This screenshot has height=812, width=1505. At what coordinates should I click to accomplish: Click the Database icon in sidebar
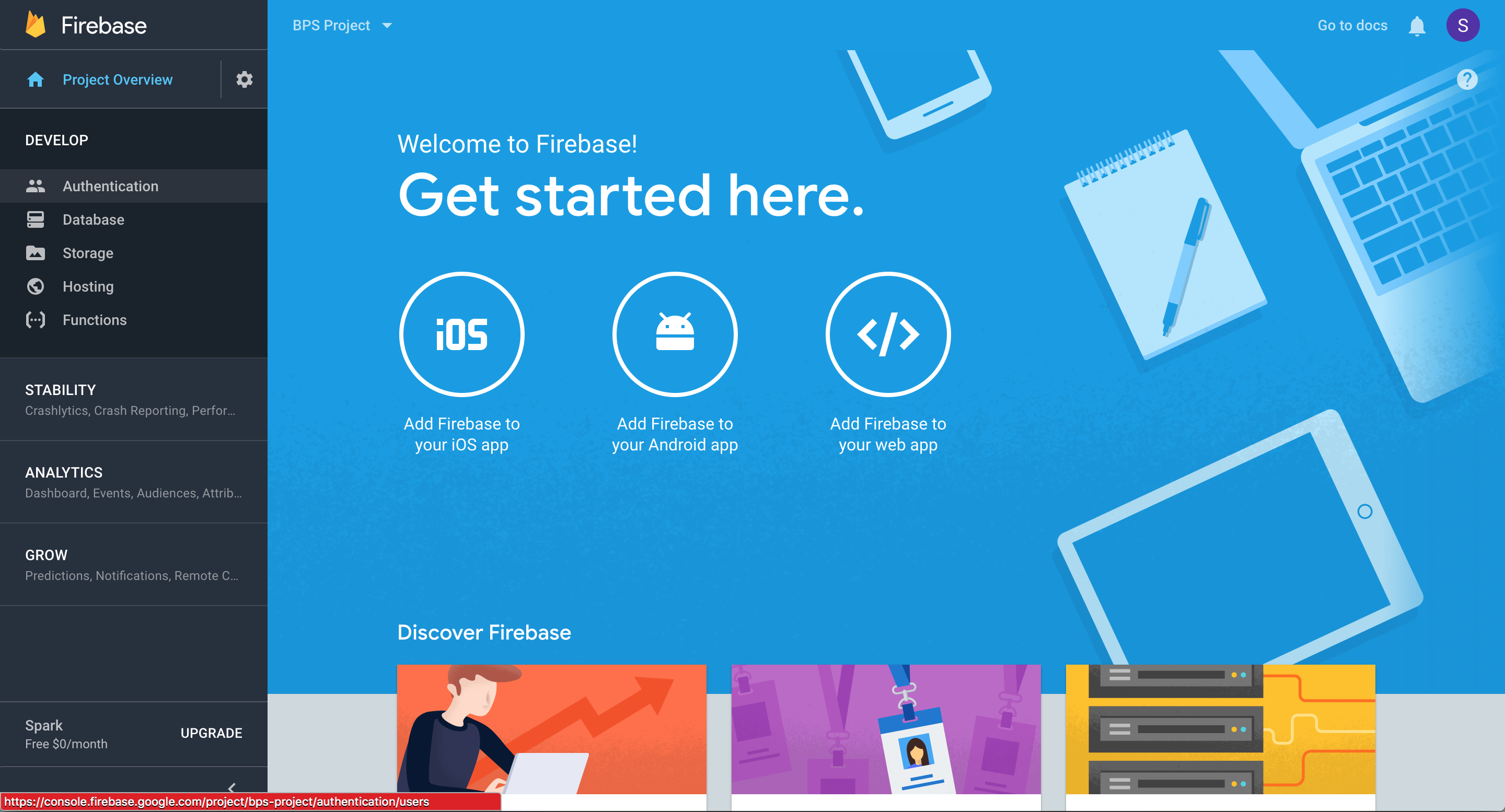click(x=35, y=219)
